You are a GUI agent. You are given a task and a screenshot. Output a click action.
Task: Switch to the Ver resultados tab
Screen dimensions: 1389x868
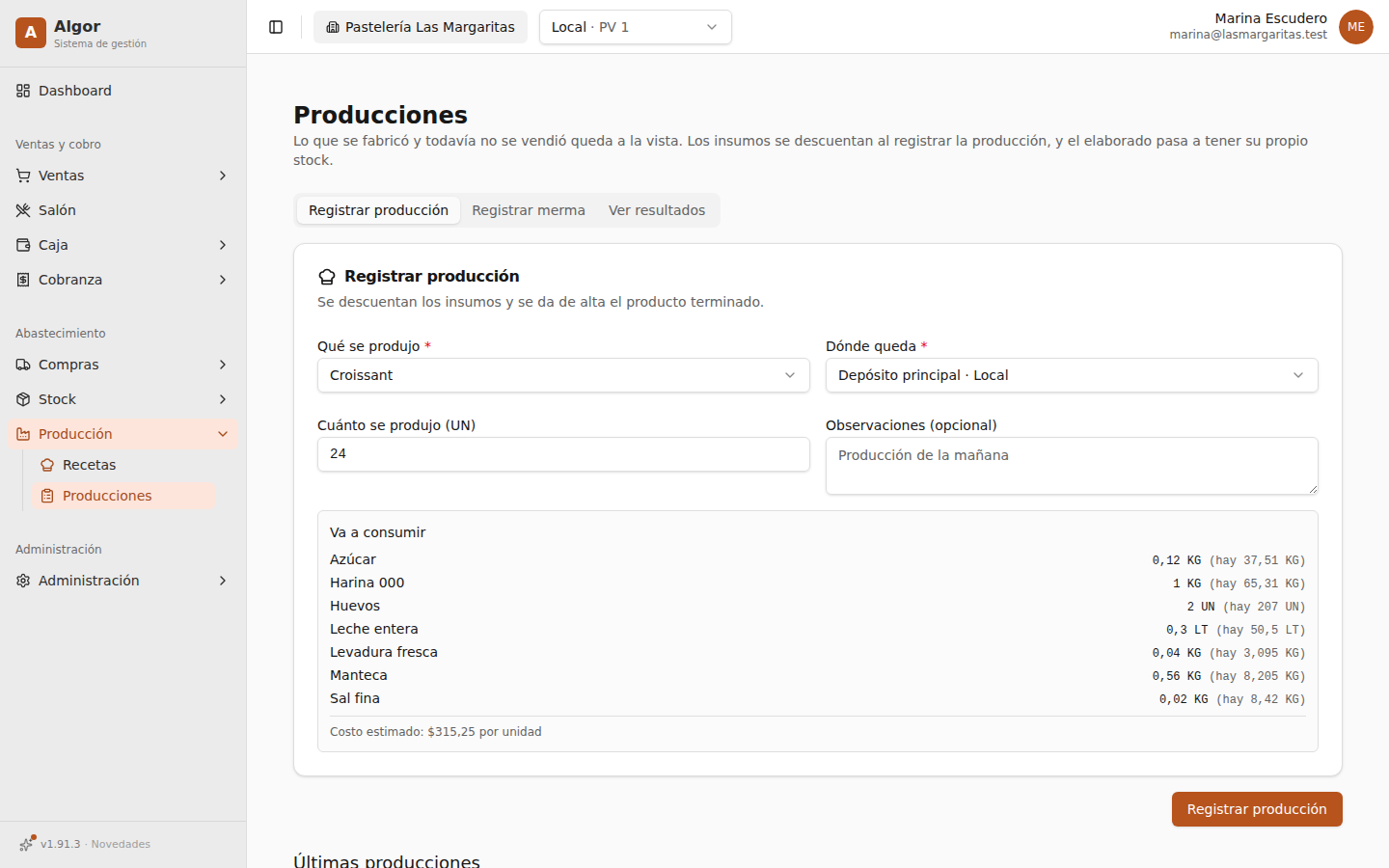click(657, 210)
